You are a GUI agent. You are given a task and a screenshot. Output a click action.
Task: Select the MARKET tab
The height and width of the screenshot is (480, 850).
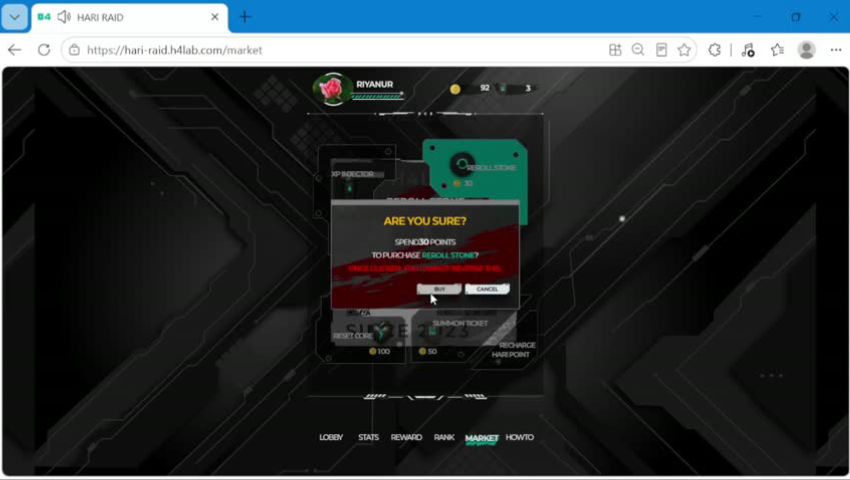point(481,438)
